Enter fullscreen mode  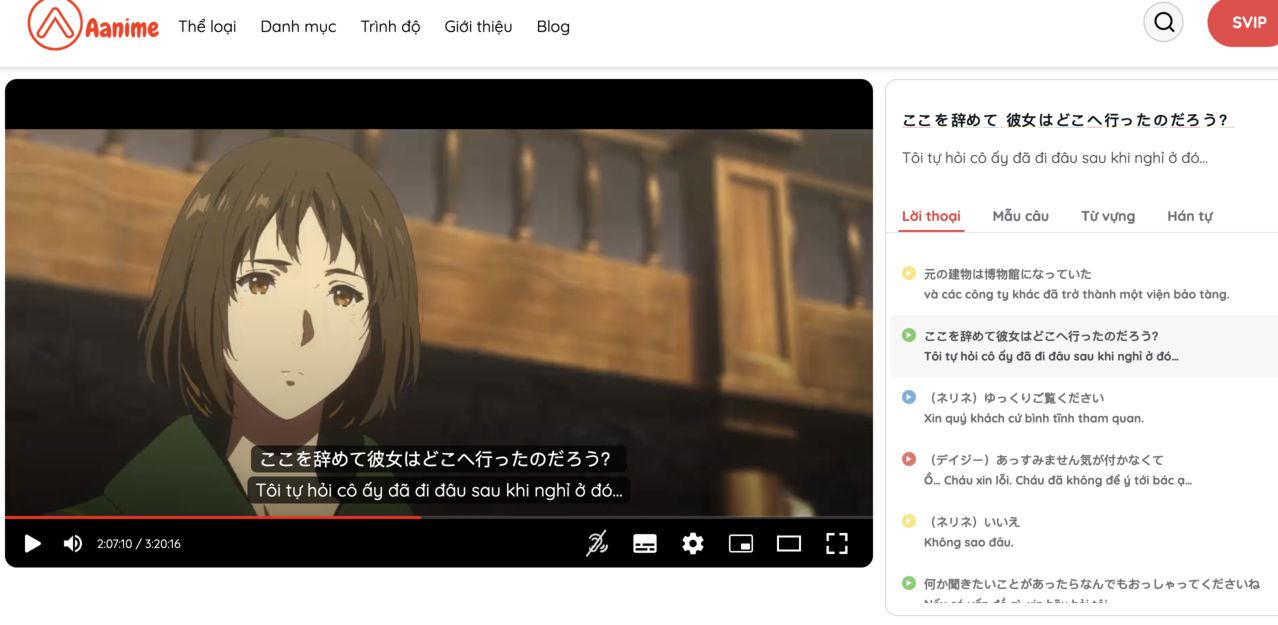click(x=837, y=544)
